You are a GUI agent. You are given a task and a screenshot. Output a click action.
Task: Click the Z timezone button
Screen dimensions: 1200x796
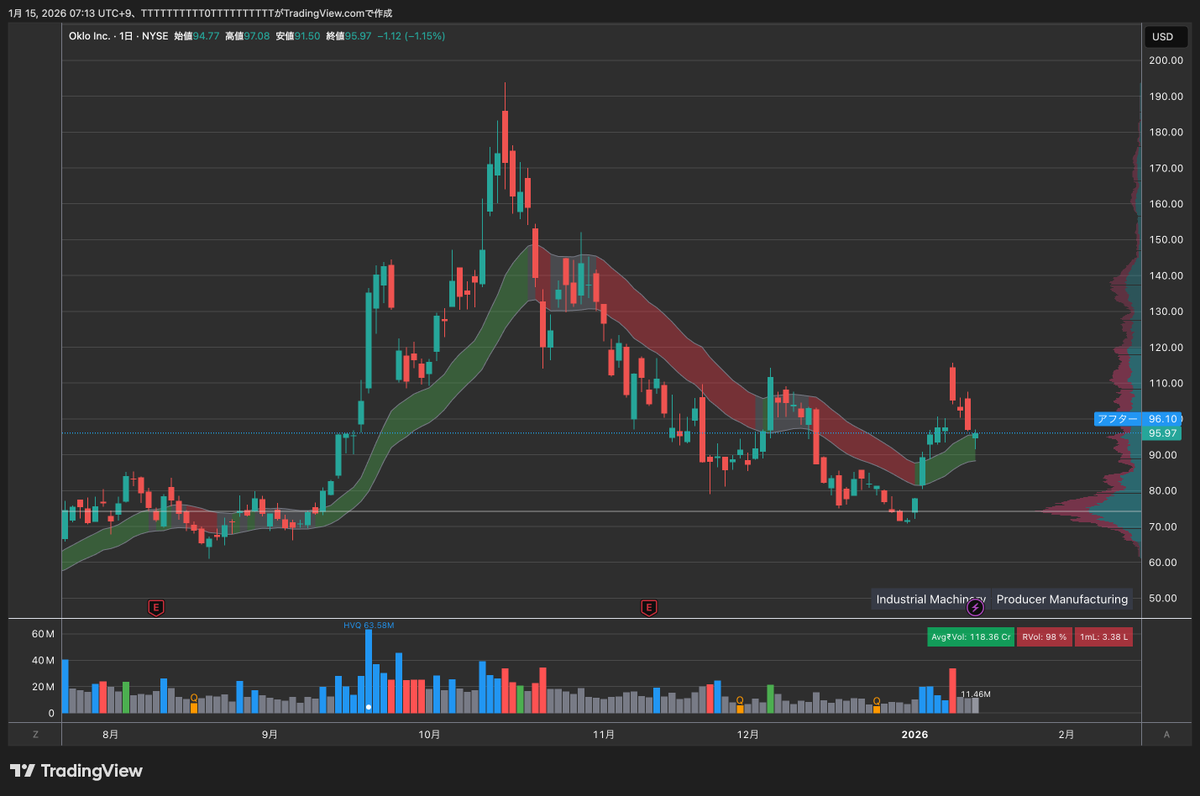coord(35,734)
